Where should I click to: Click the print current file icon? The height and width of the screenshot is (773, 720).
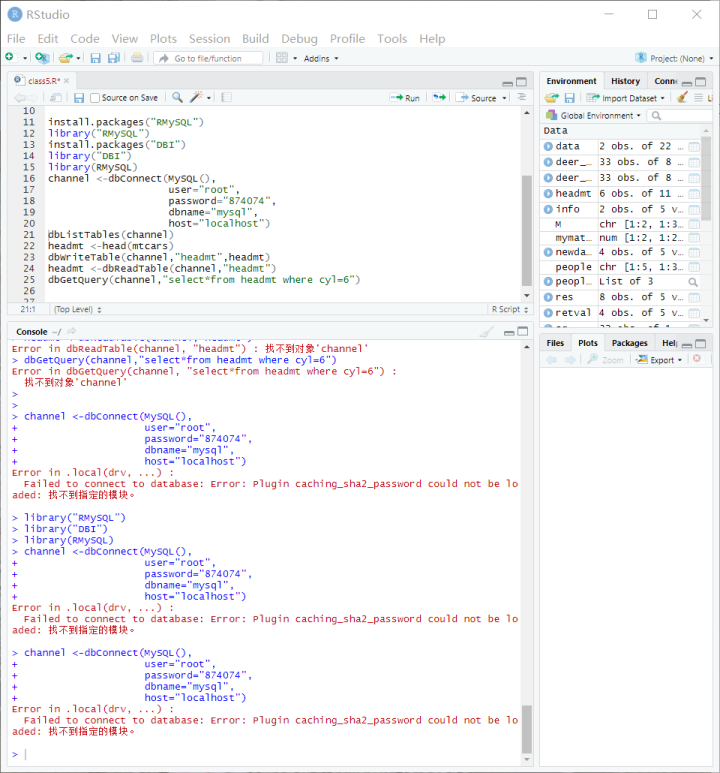pos(137,58)
